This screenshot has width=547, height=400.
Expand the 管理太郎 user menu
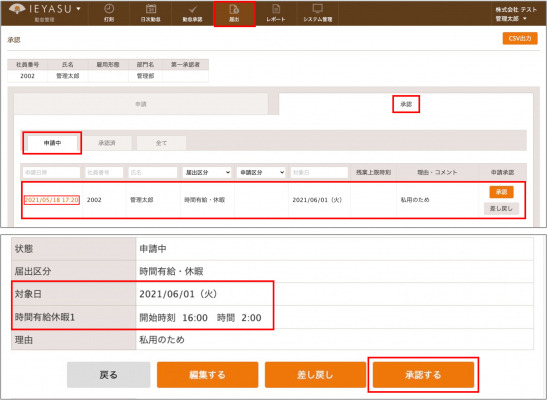(x=511, y=18)
